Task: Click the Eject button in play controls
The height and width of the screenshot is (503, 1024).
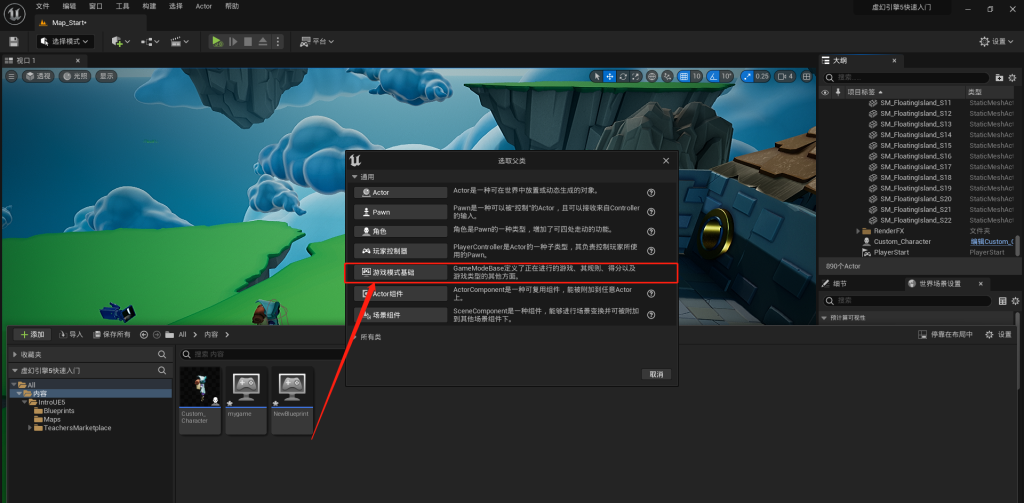Action: coord(263,41)
